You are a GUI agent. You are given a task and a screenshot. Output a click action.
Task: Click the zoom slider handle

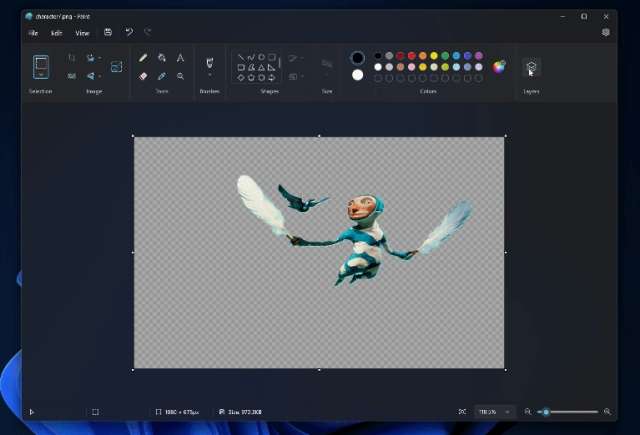(x=546, y=411)
